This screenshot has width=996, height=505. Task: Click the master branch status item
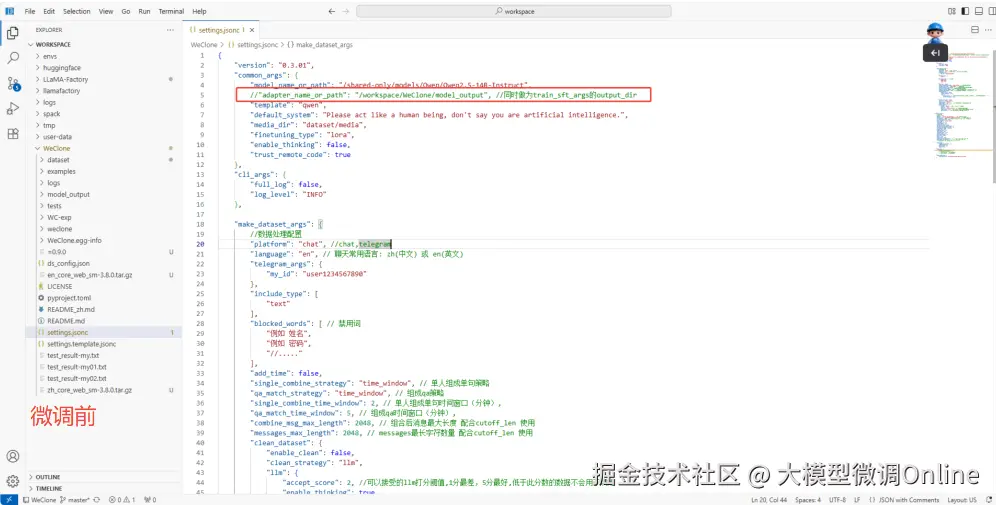click(75, 500)
